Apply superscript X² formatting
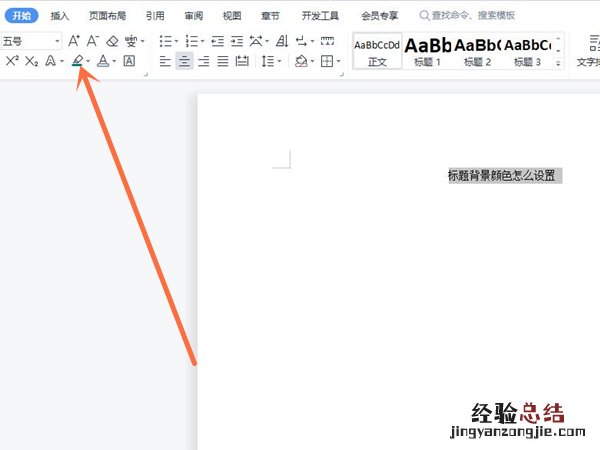Viewport: 600px width, 450px height. 12,61
